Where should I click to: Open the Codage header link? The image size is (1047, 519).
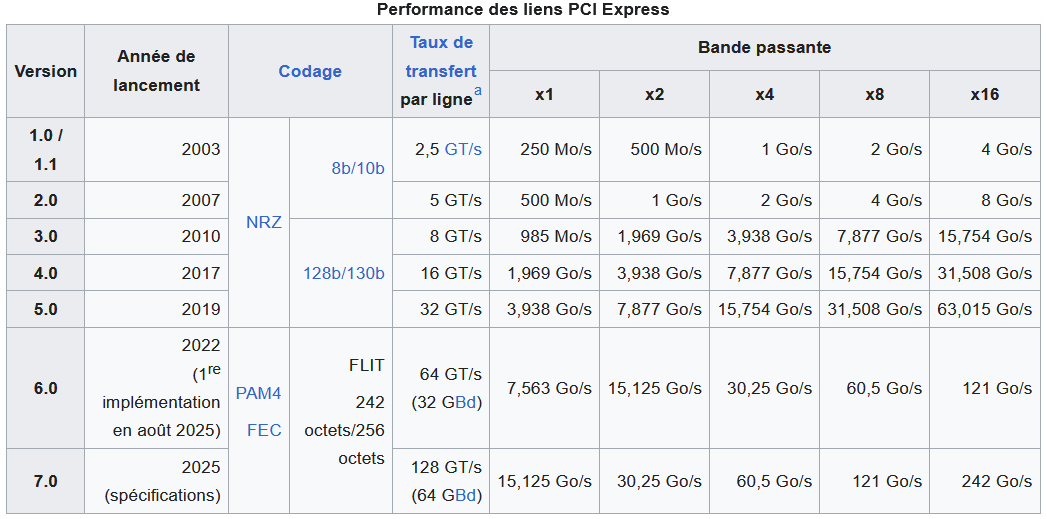[x=310, y=71]
